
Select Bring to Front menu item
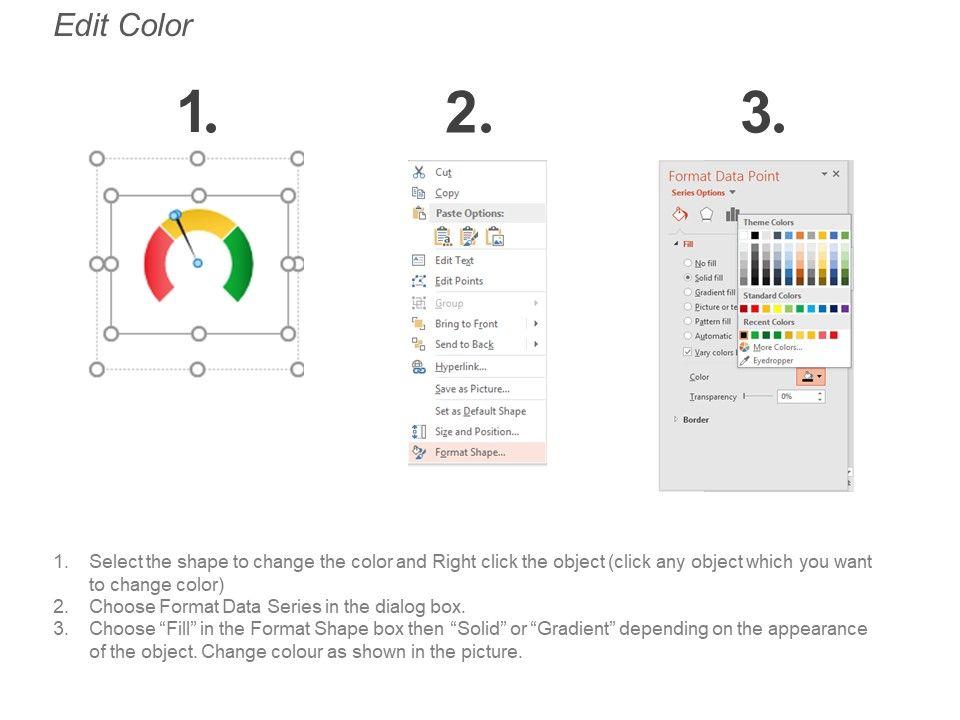click(466, 324)
